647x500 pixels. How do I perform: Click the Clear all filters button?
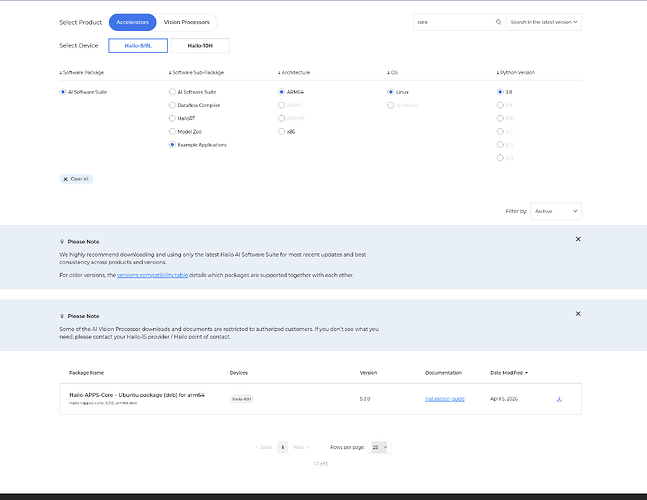(x=76, y=179)
